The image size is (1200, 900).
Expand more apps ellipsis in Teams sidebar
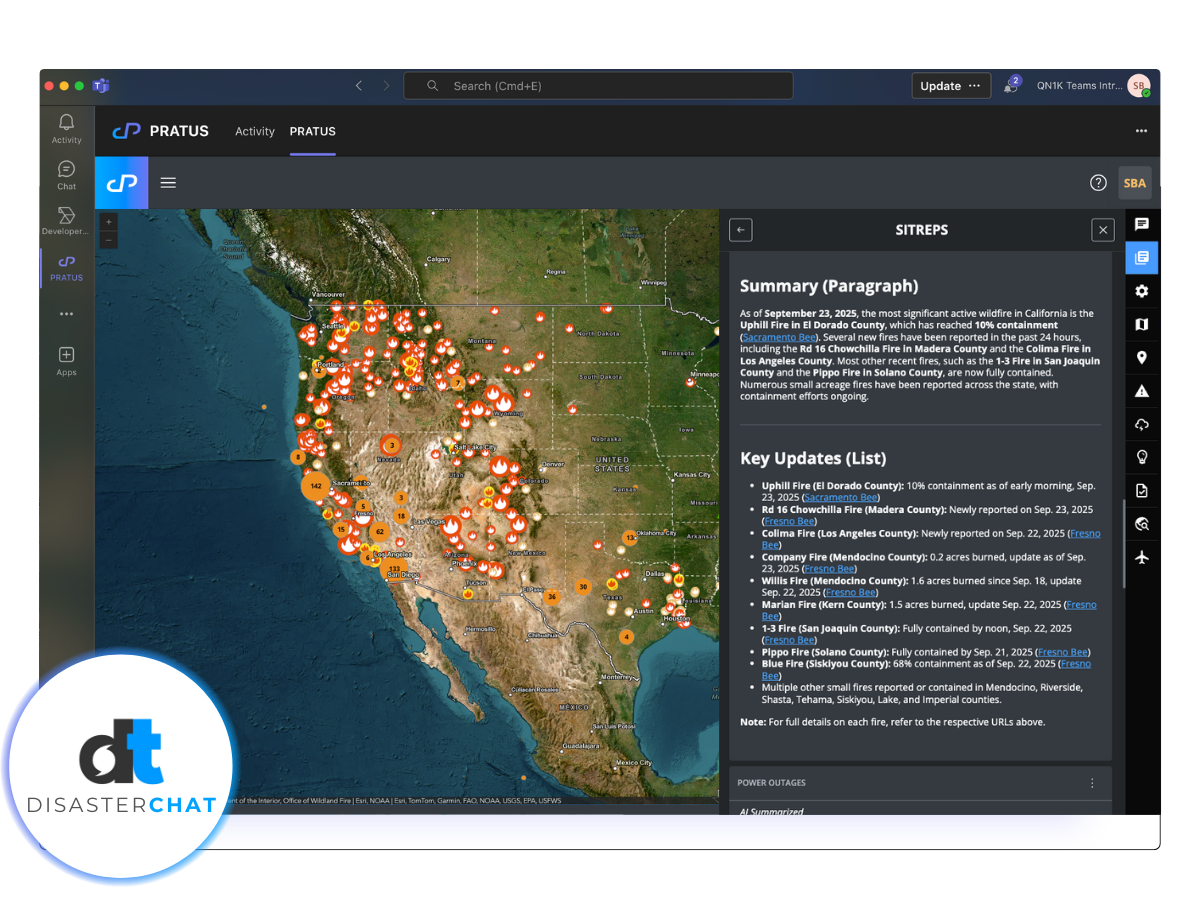[66, 314]
